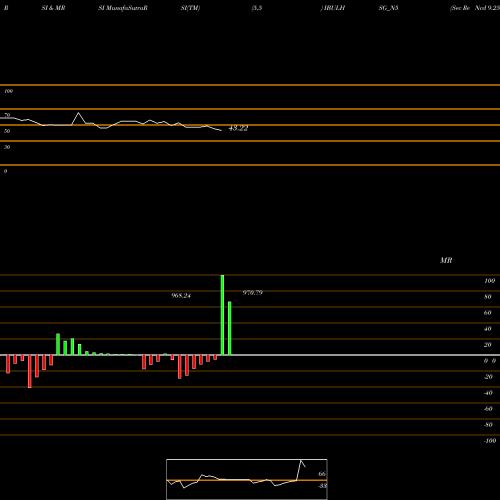Image resolution: width=500 pixels, height=500 pixels.
Task: Select the 968.24 price label
Action: click(181, 296)
